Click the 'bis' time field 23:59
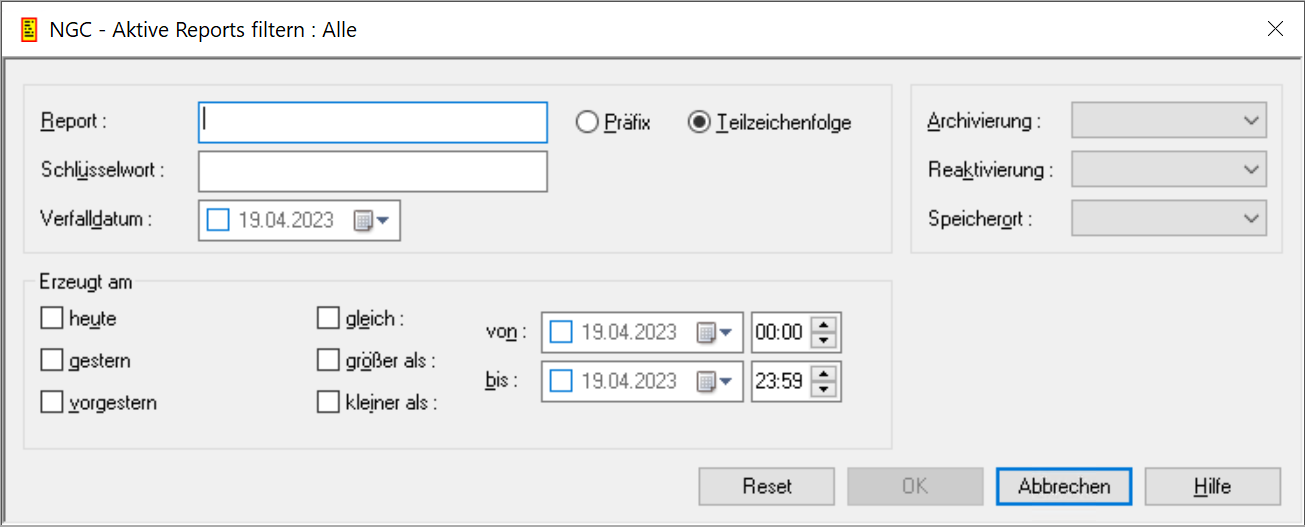This screenshot has height=527, width=1305. pyautogui.click(x=780, y=381)
